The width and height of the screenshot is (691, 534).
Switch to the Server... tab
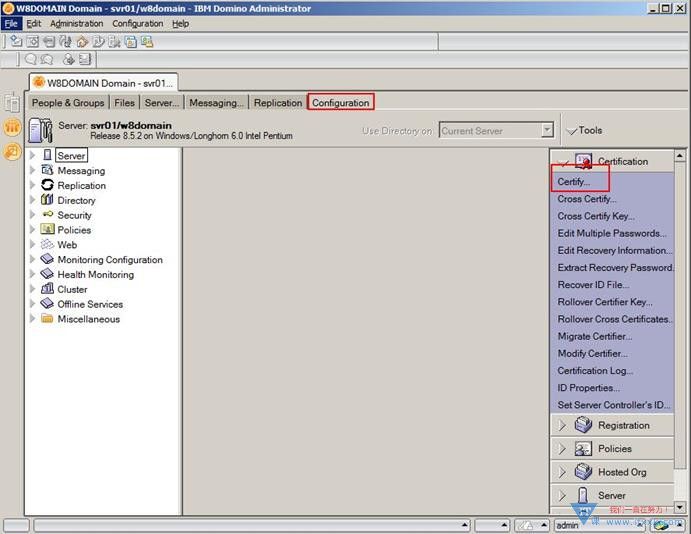(x=161, y=103)
